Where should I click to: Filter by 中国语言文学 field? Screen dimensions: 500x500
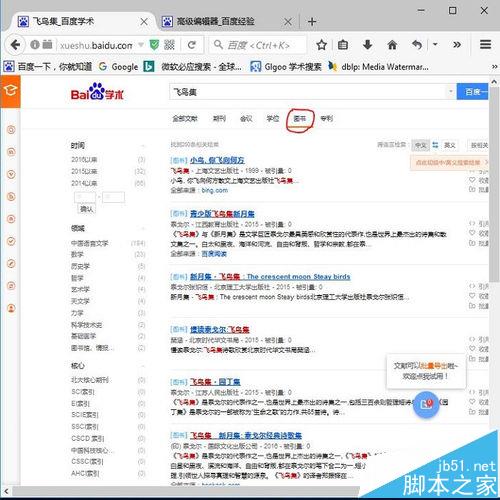(x=89, y=243)
